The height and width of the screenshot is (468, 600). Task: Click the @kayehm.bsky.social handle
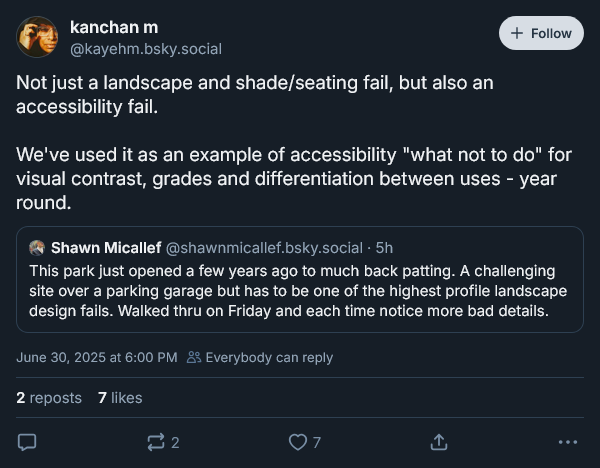(146, 48)
